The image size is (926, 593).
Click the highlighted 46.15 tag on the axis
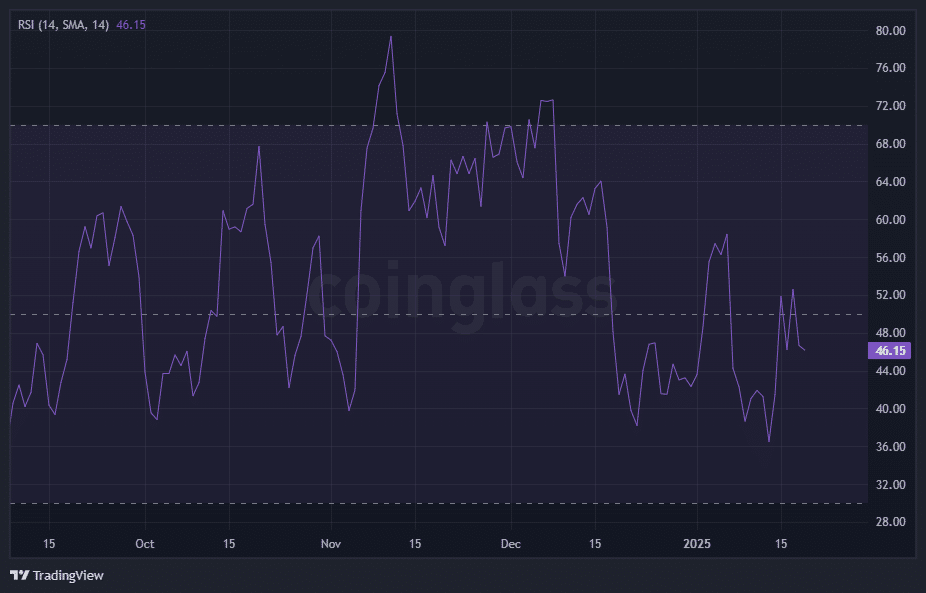click(x=889, y=351)
